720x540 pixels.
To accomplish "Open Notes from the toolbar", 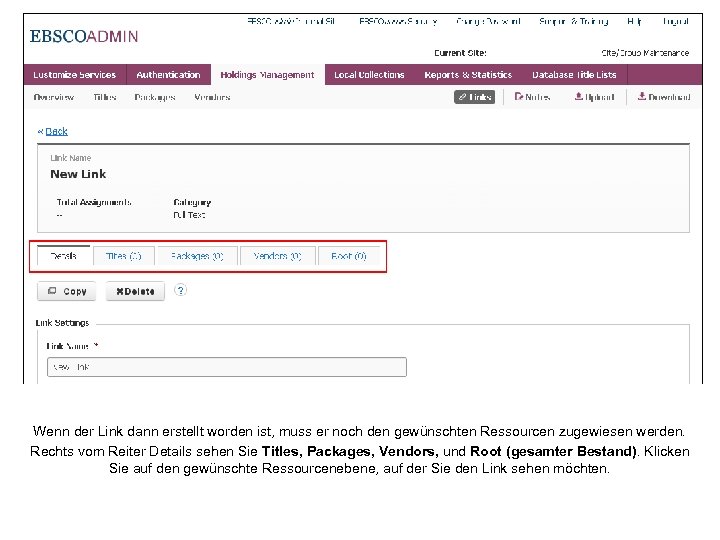I will [532, 97].
